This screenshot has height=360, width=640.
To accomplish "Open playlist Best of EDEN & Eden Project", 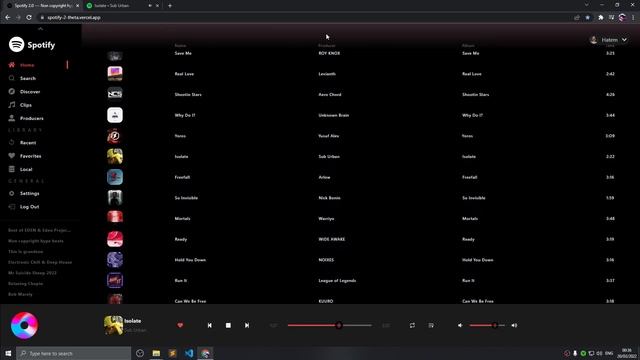I will [x=39, y=230].
